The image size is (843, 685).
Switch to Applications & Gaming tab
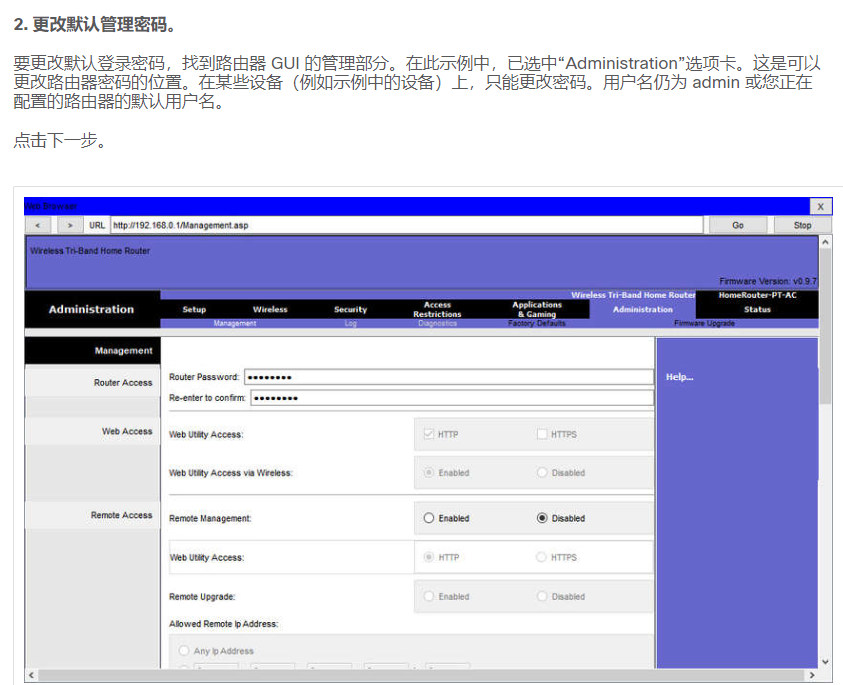pyautogui.click(x=536, y=309)
